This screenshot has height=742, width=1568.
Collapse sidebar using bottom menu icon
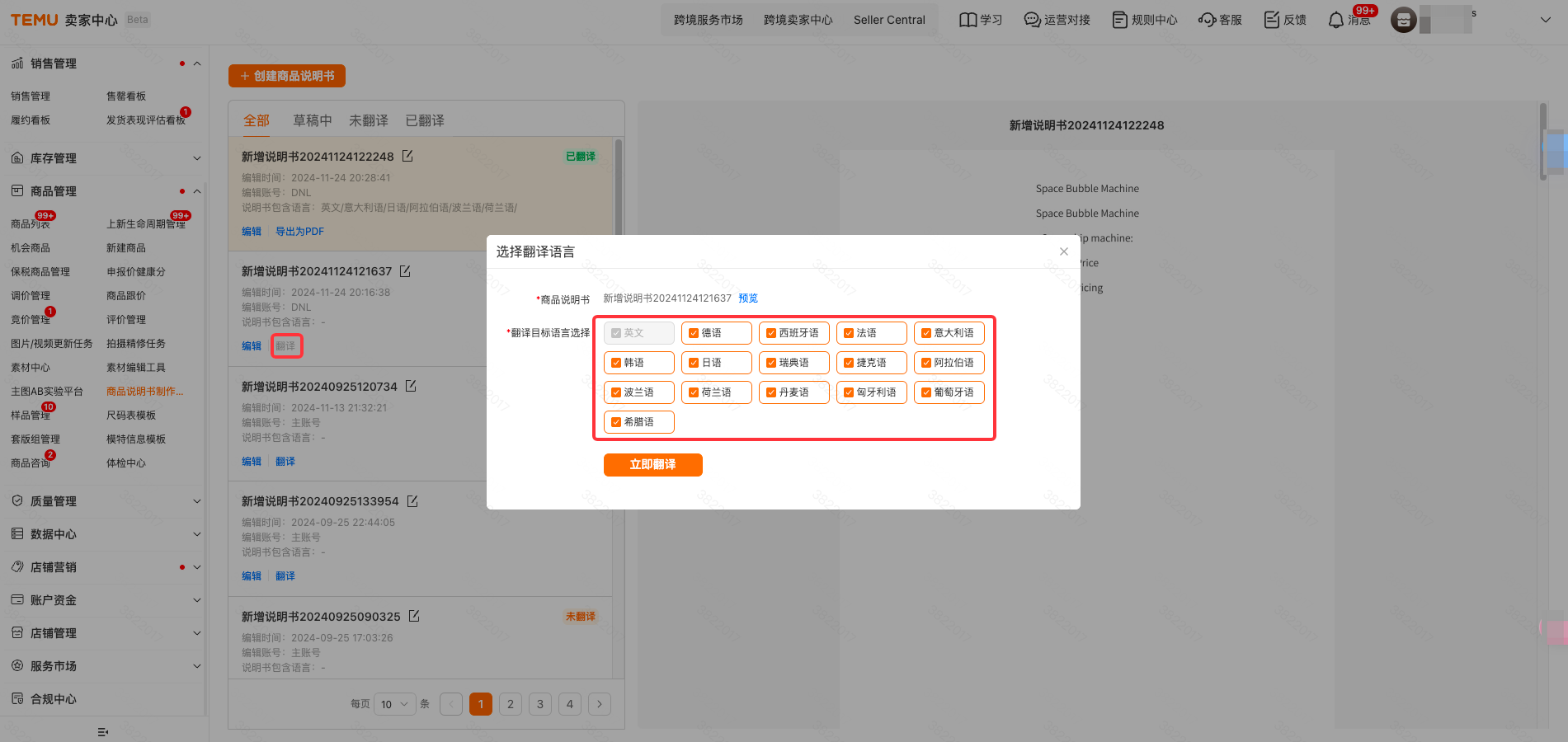click(103, 731)
